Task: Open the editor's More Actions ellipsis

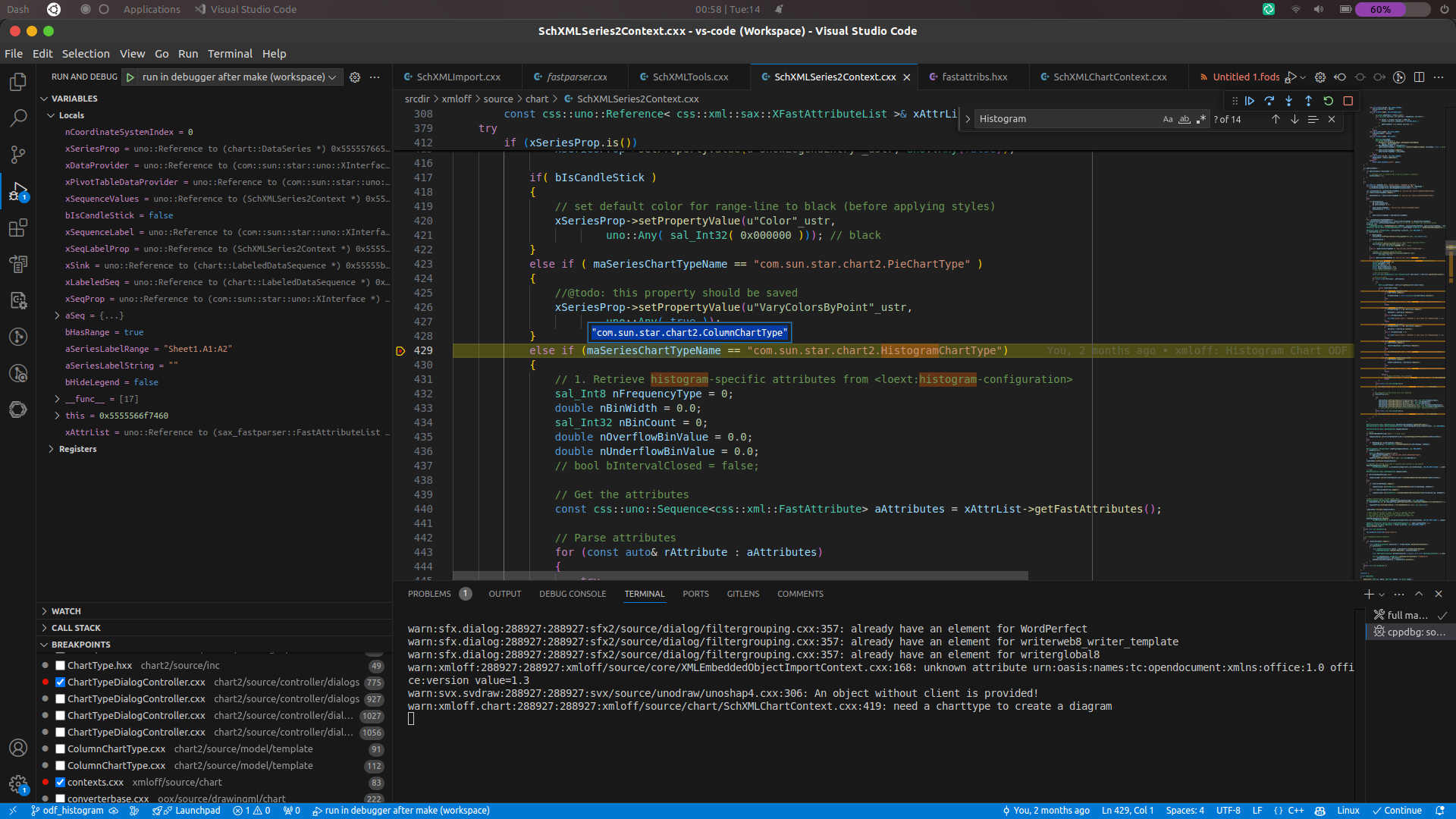Action: 1439,77
